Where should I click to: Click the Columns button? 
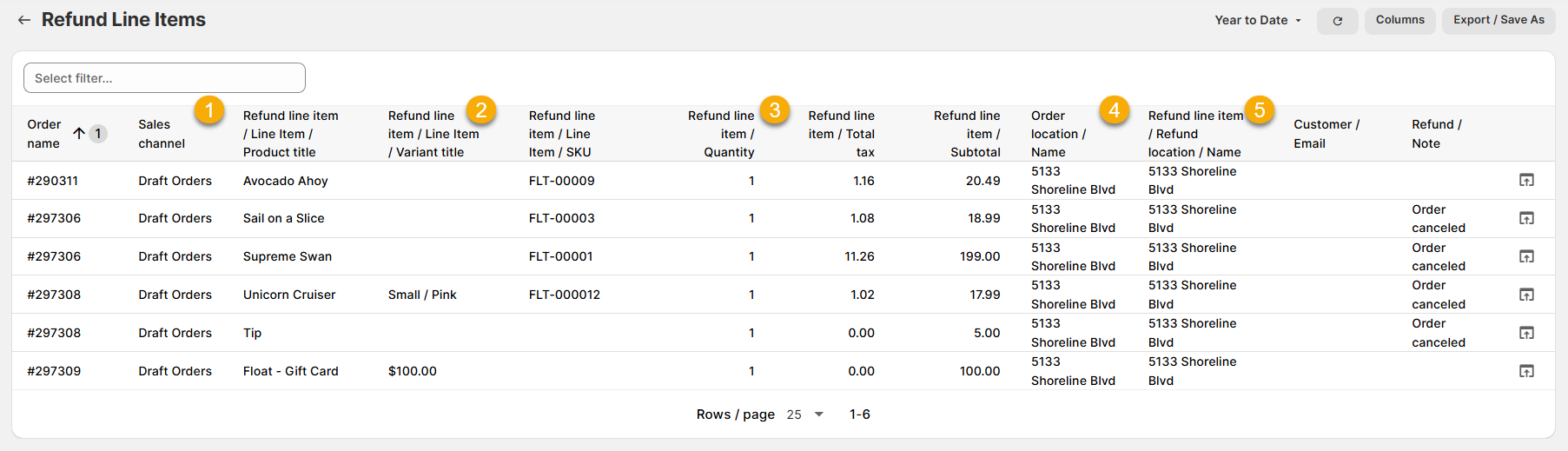(1399, 20)
